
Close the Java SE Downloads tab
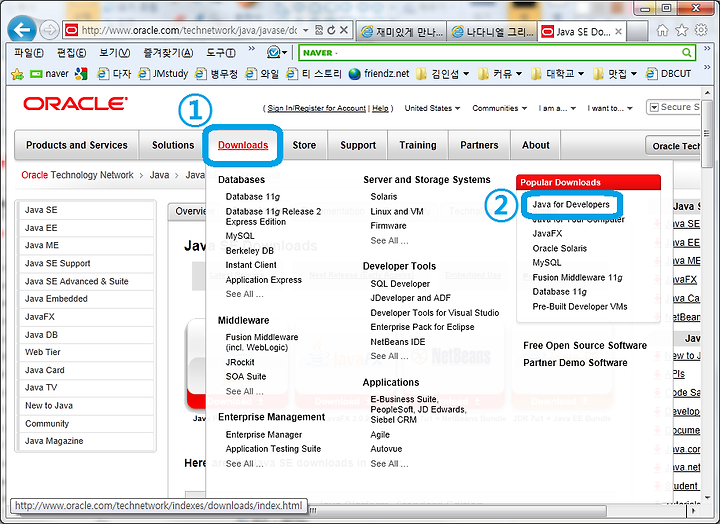point(619,32)
